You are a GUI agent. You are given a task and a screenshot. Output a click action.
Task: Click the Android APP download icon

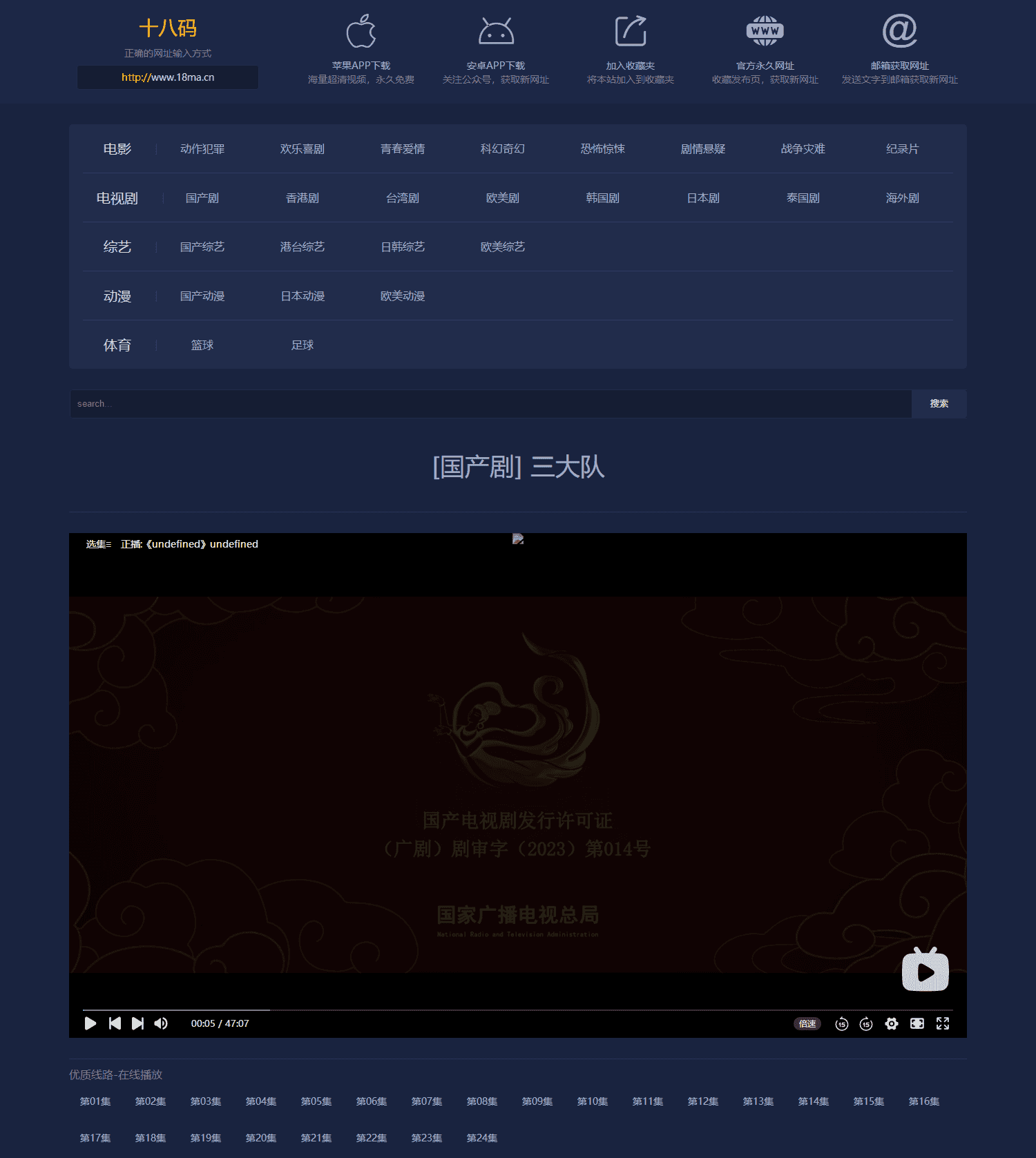[496, 31]
